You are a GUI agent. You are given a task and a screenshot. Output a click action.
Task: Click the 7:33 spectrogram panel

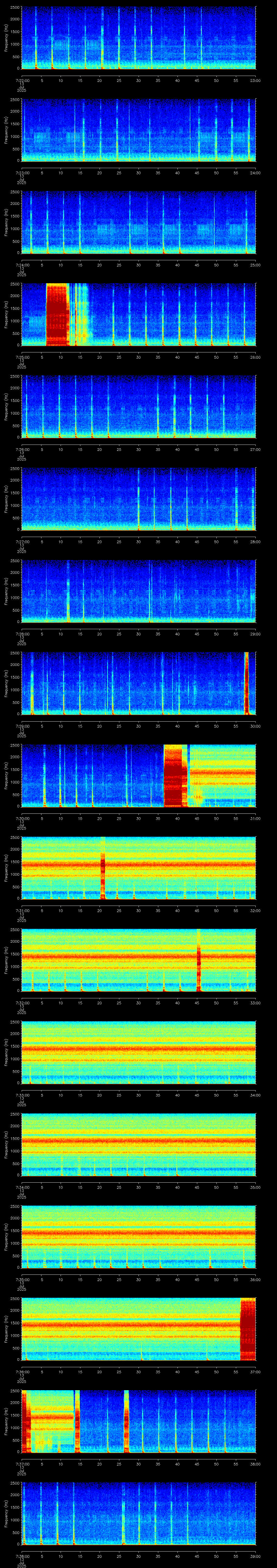(139, 1052)
